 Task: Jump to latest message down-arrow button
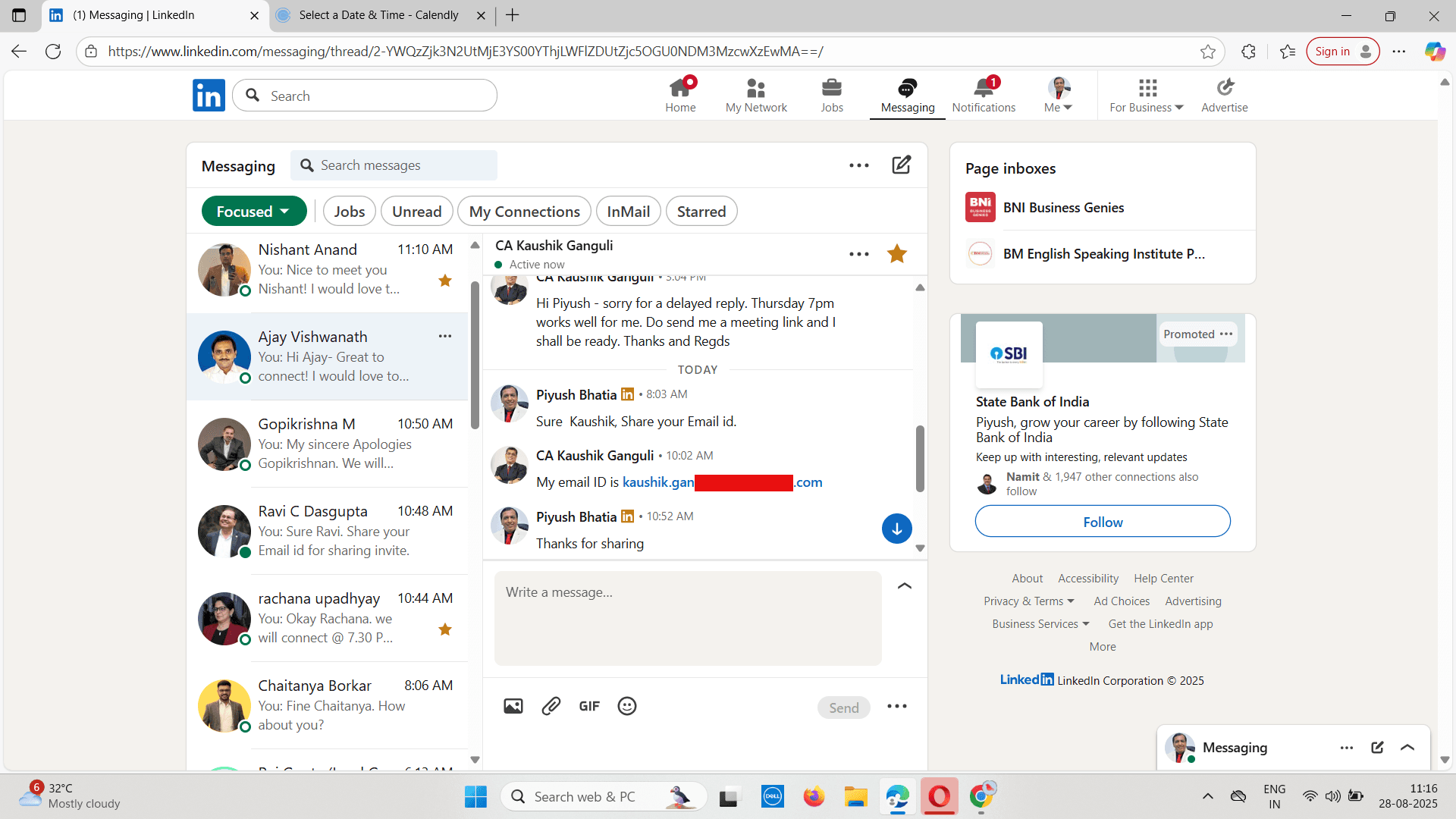point(897,529)
